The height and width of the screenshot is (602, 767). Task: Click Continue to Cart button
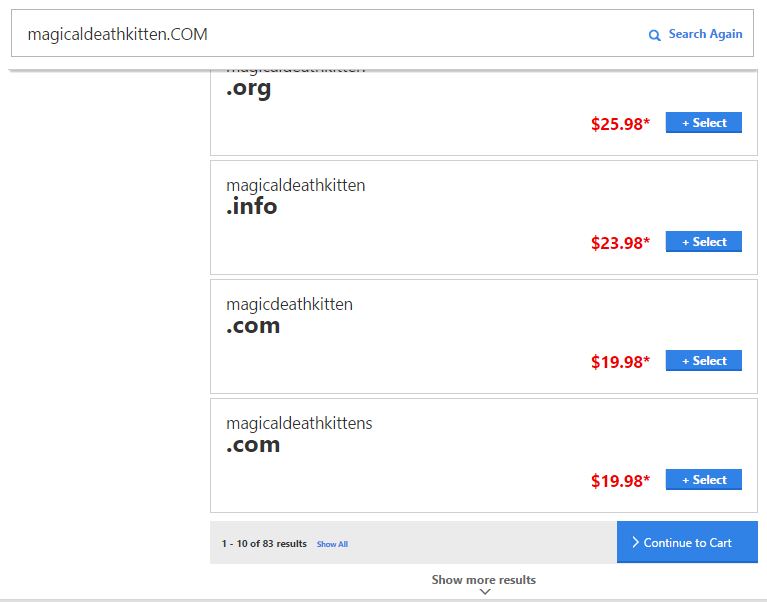pyautogui.click(x=687, y=542)
